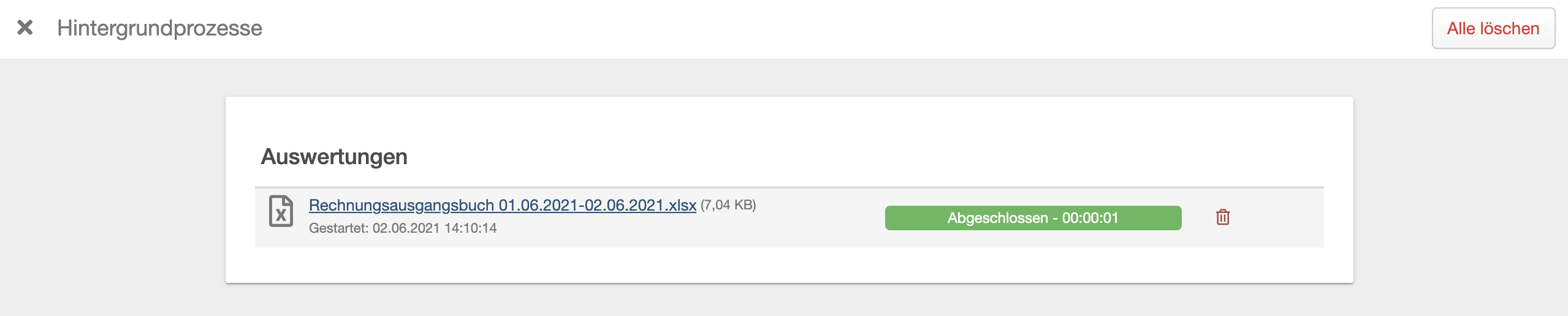
Task: Download the report dated 01.06.2021-02.06.2021
Action: coord(502,205)
